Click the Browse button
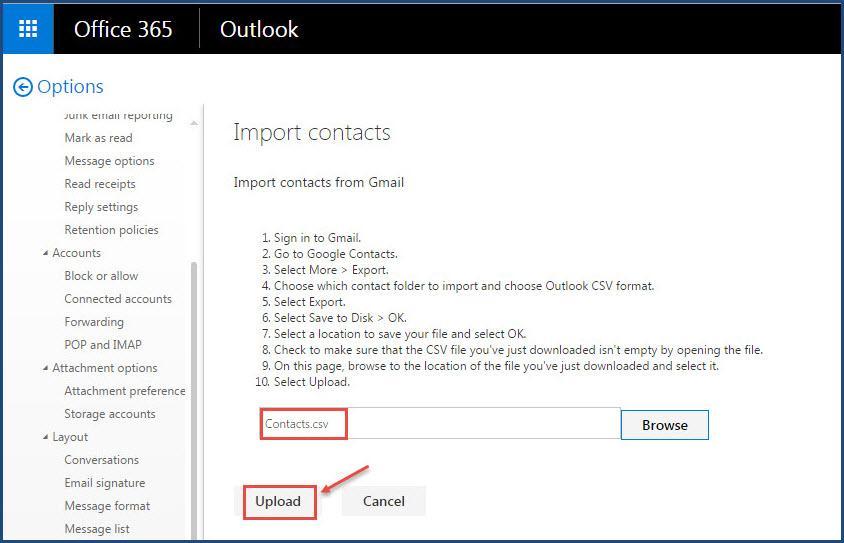The image size is (844, 543). [x=665, y=425]
